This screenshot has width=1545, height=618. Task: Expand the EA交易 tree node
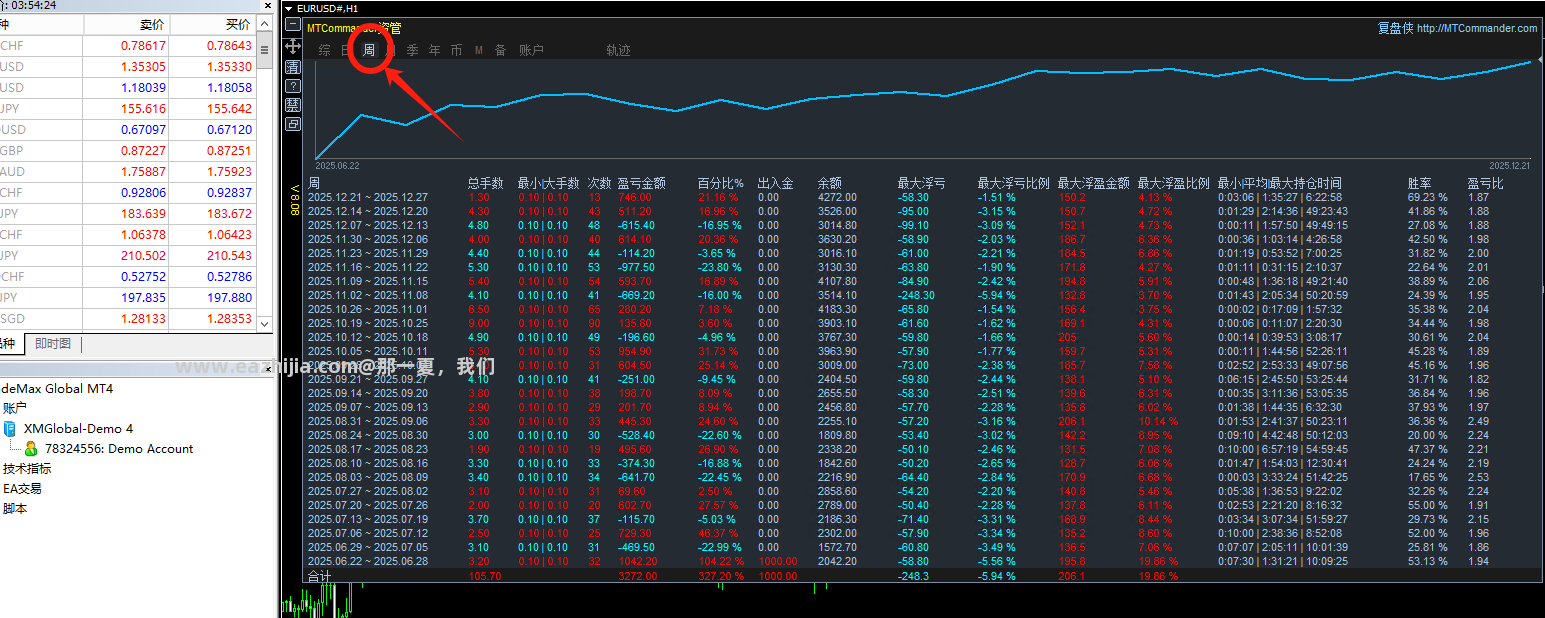click(x=22, y=488)
